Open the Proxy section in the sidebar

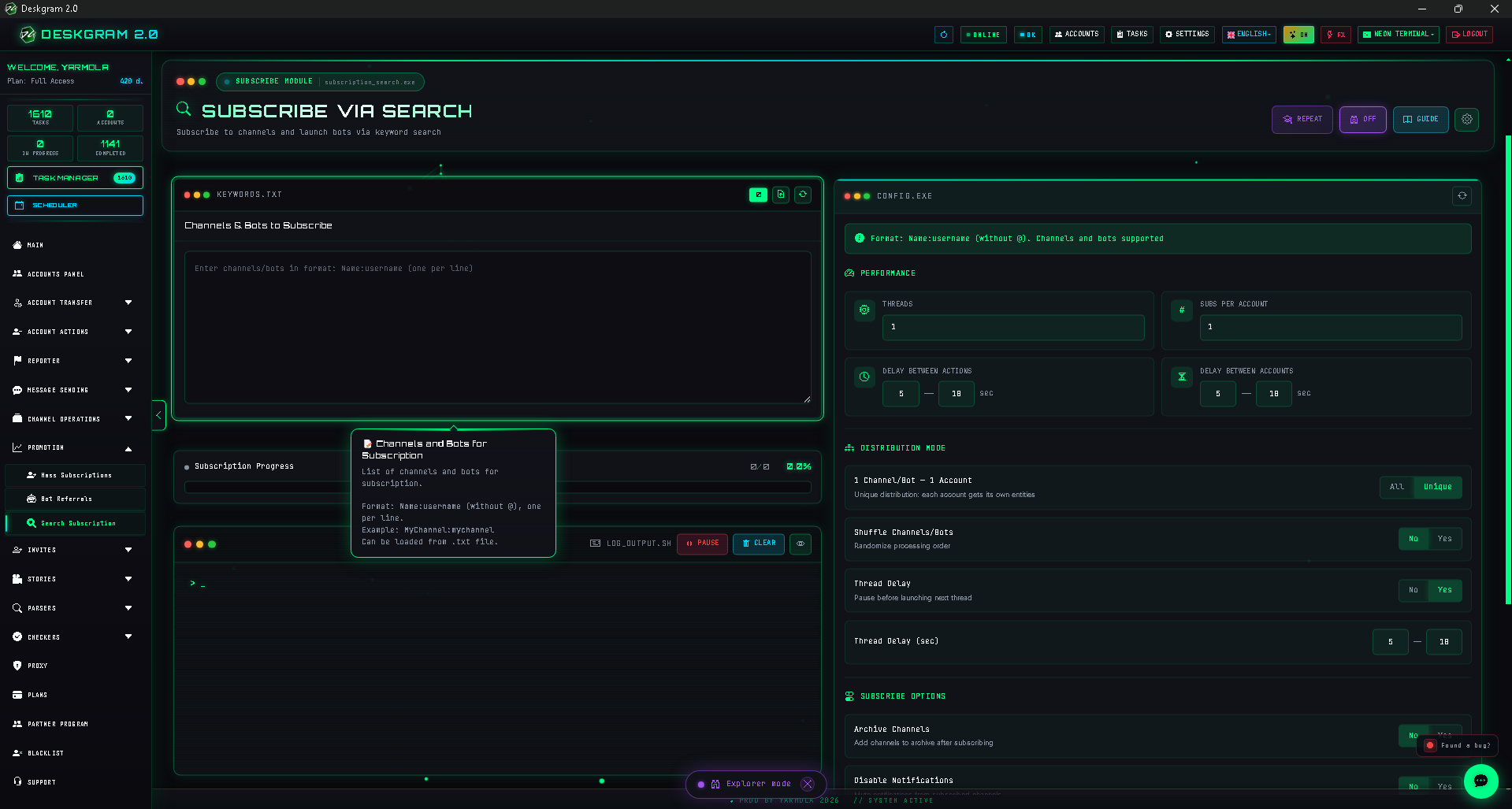(x=76, y=666)
